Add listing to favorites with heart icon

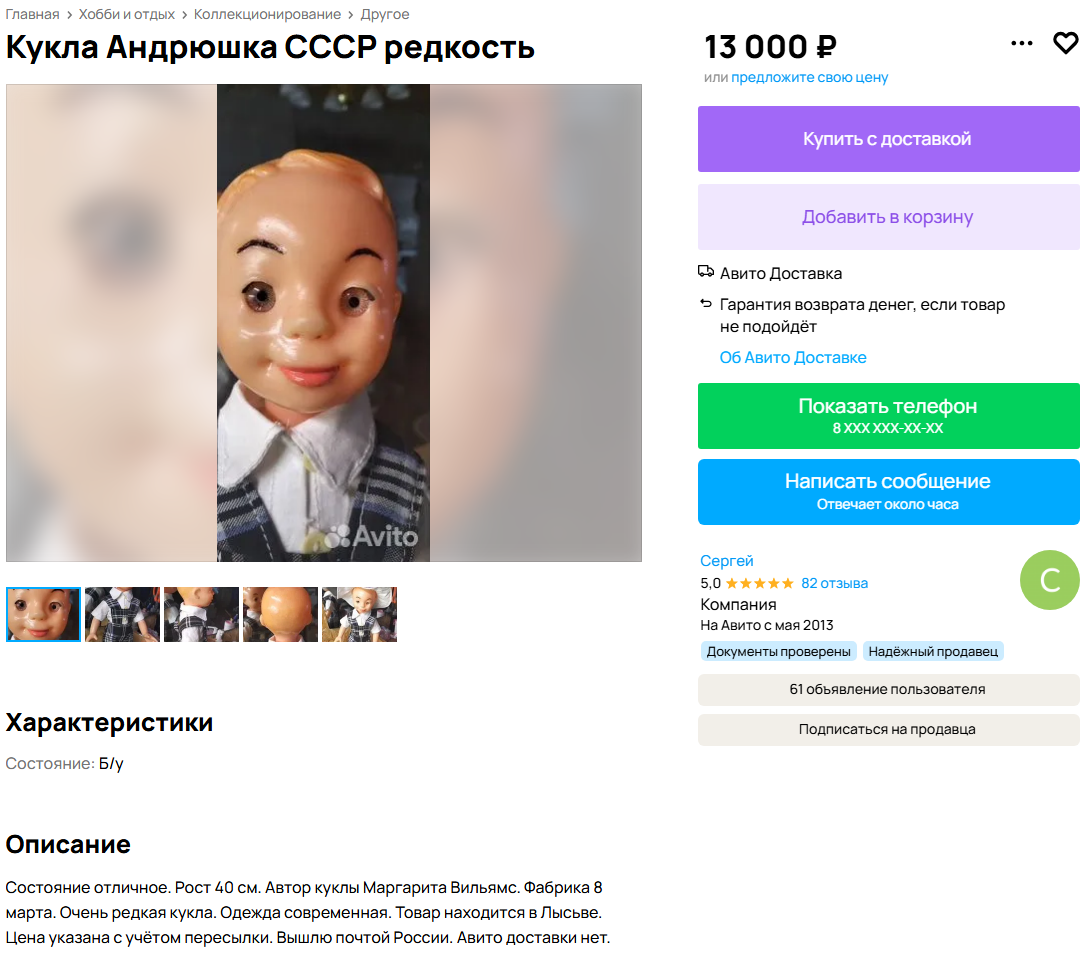1065,43
